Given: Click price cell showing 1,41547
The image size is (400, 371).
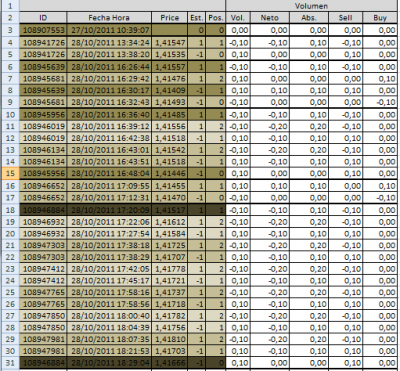Looking at the screenshot, I should pyautogui.click(x=169, y=43).
